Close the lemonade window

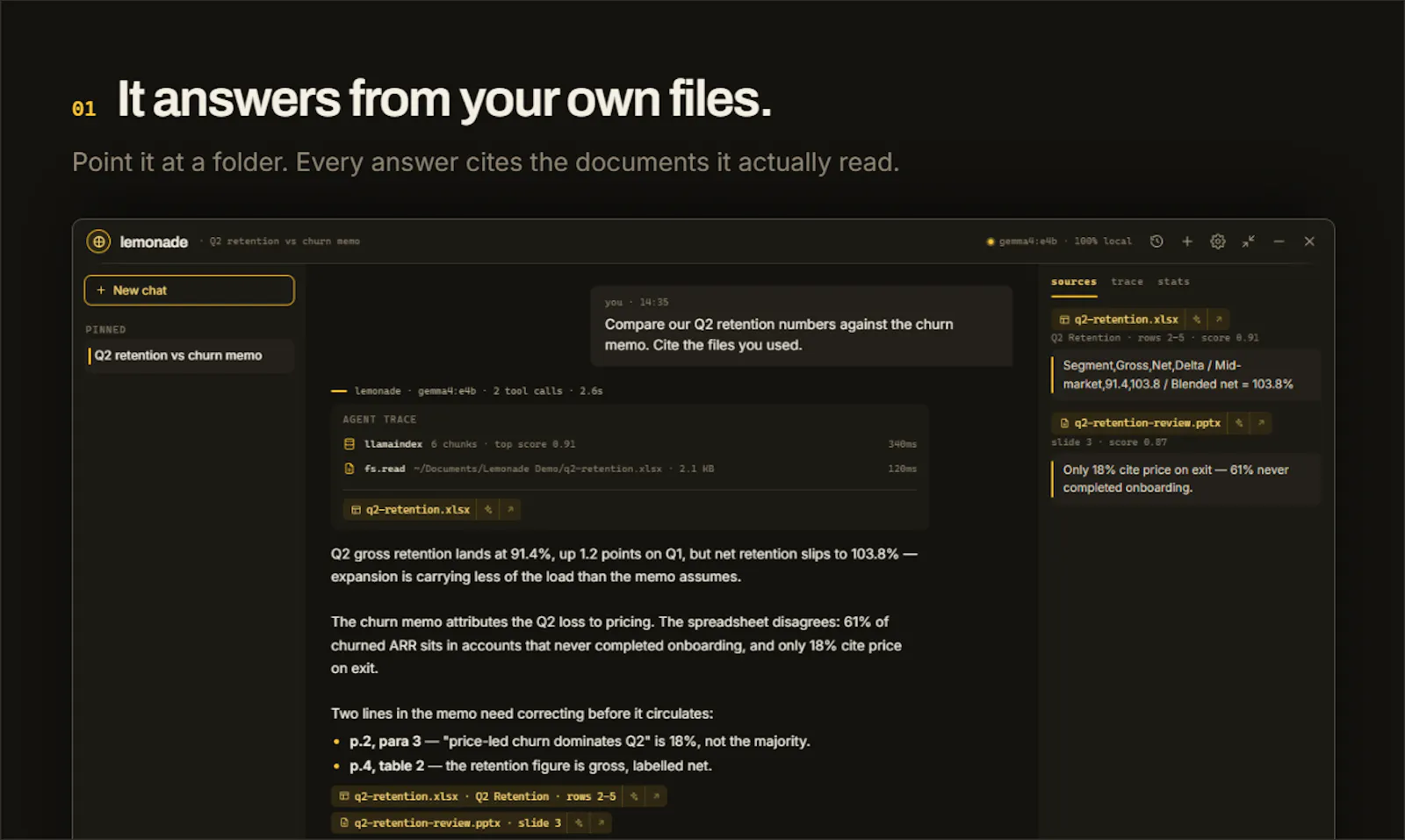[1309, 241]
